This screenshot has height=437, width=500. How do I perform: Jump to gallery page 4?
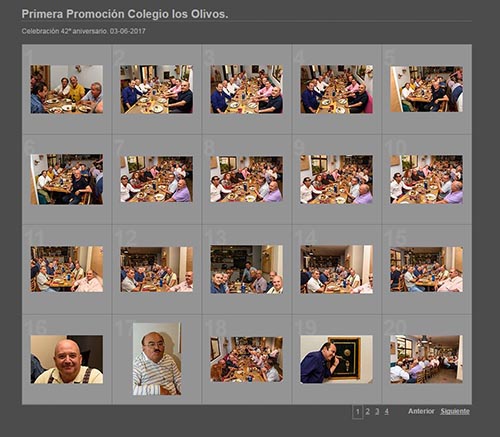[386, 412]
